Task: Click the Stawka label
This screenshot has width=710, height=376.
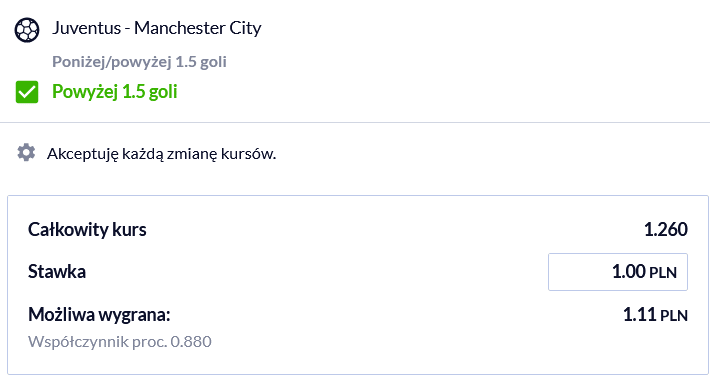Action: pyautogui.click(x=57, y=272)
